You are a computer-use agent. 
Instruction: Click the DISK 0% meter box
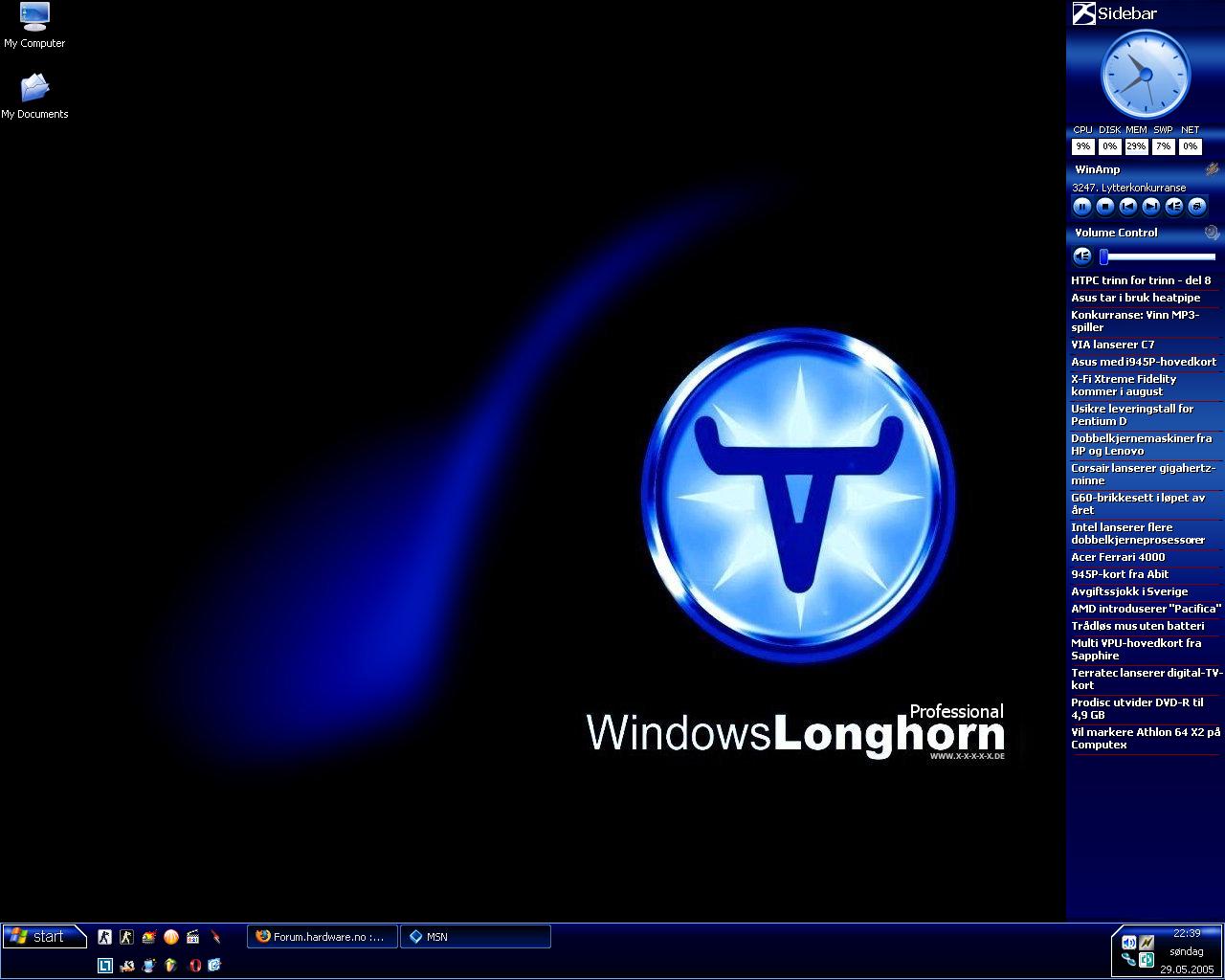[x=1109, y=146]
